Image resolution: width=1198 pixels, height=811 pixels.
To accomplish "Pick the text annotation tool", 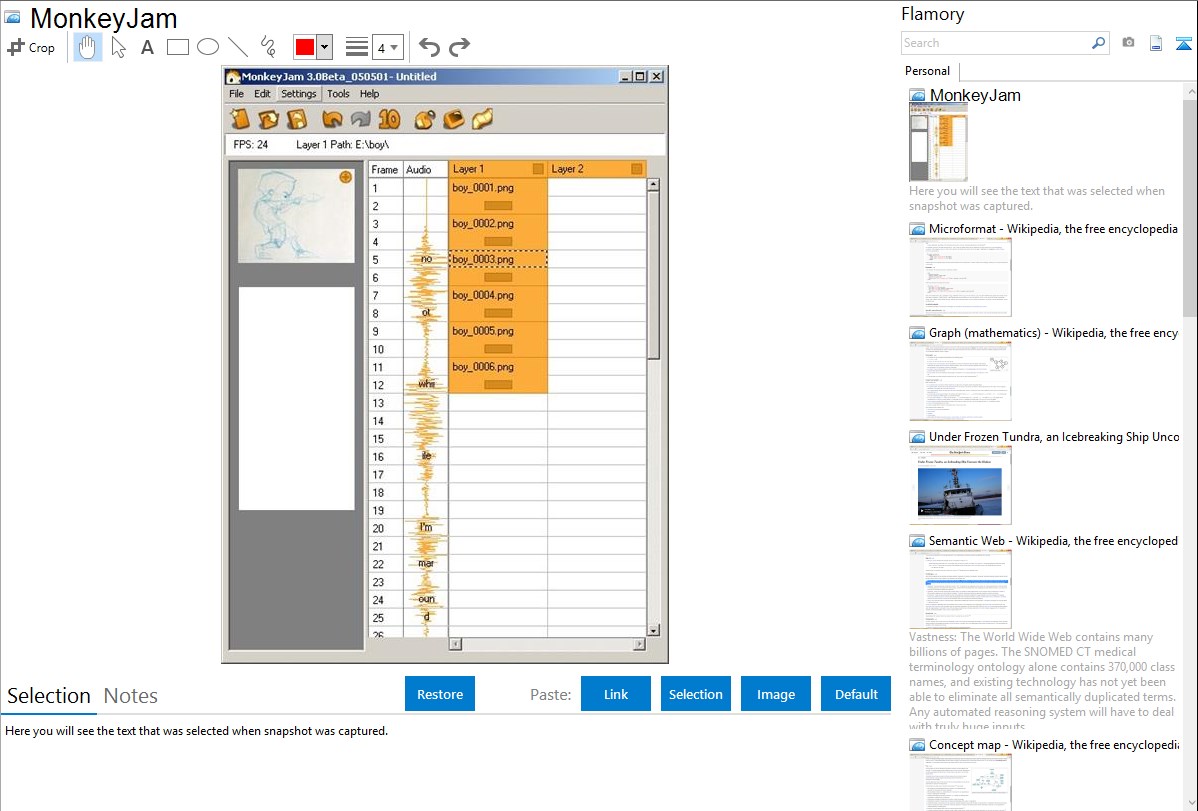I will coord(147,47).
